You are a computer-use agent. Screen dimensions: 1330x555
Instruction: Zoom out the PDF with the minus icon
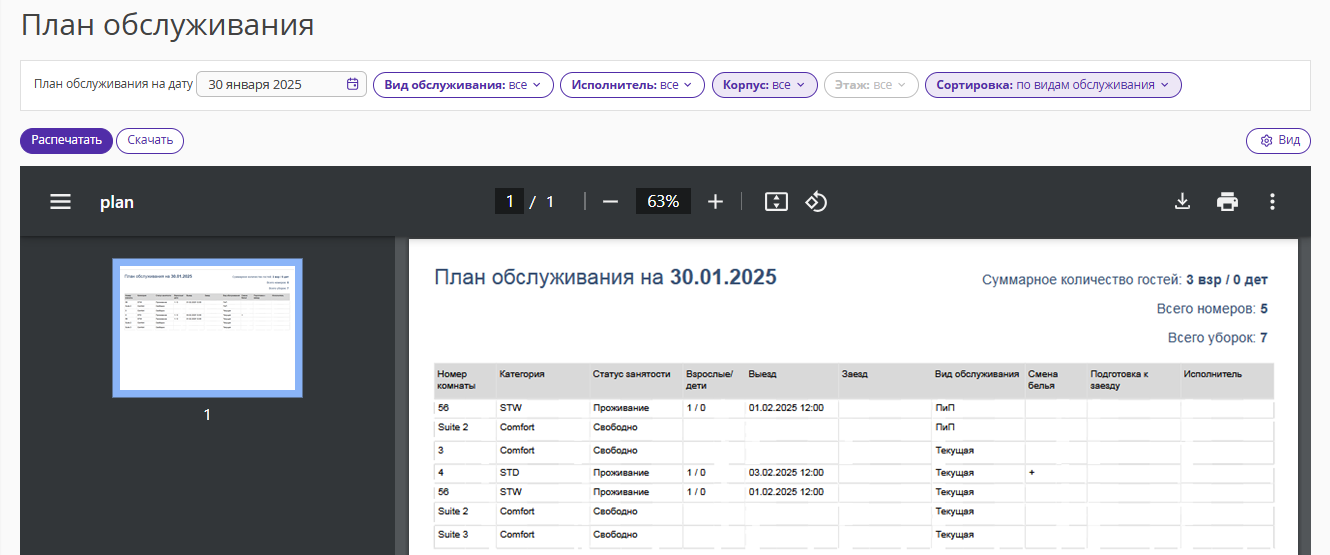pos(610,201)
